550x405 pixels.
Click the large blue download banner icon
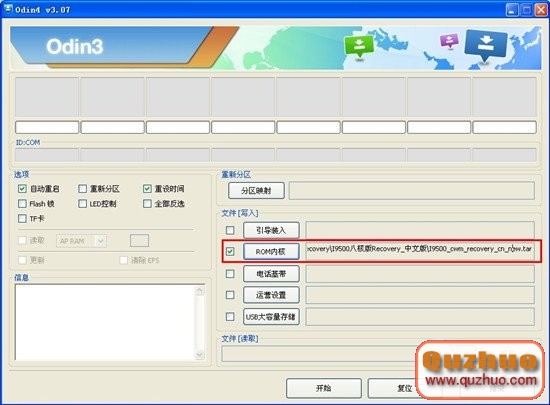(486, 46)
